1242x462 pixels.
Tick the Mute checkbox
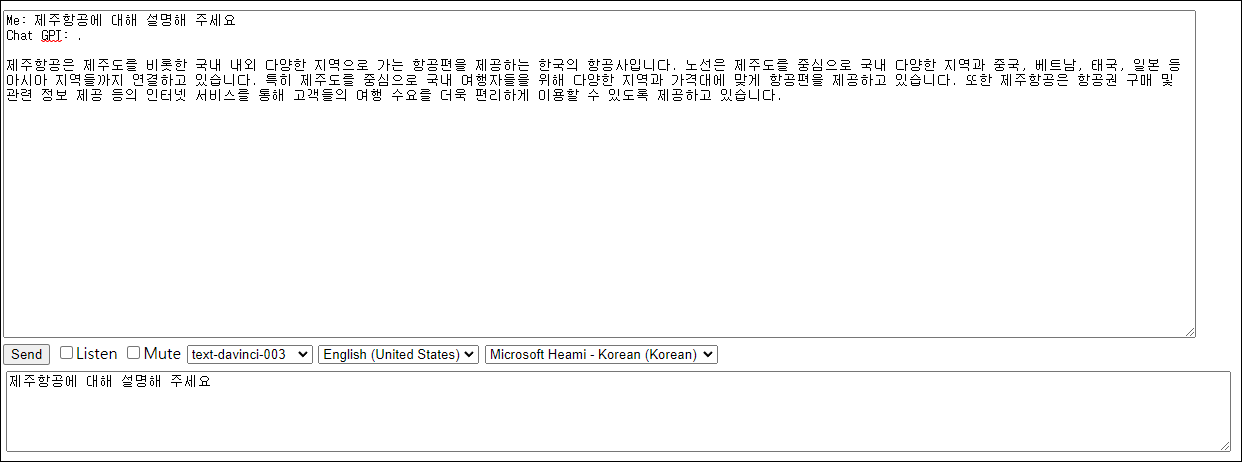pyautogui.click(x=134, y=353)
